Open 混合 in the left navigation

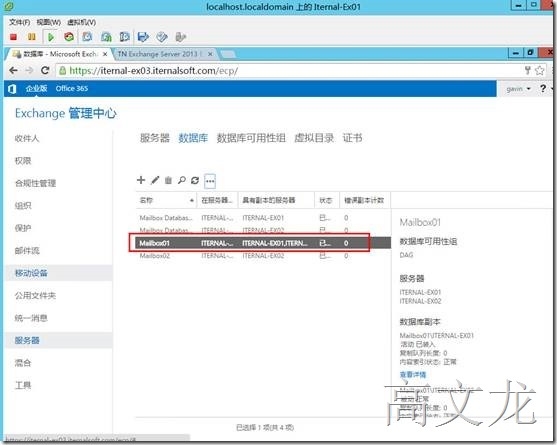pyautogui.click(x=23, y=363)
